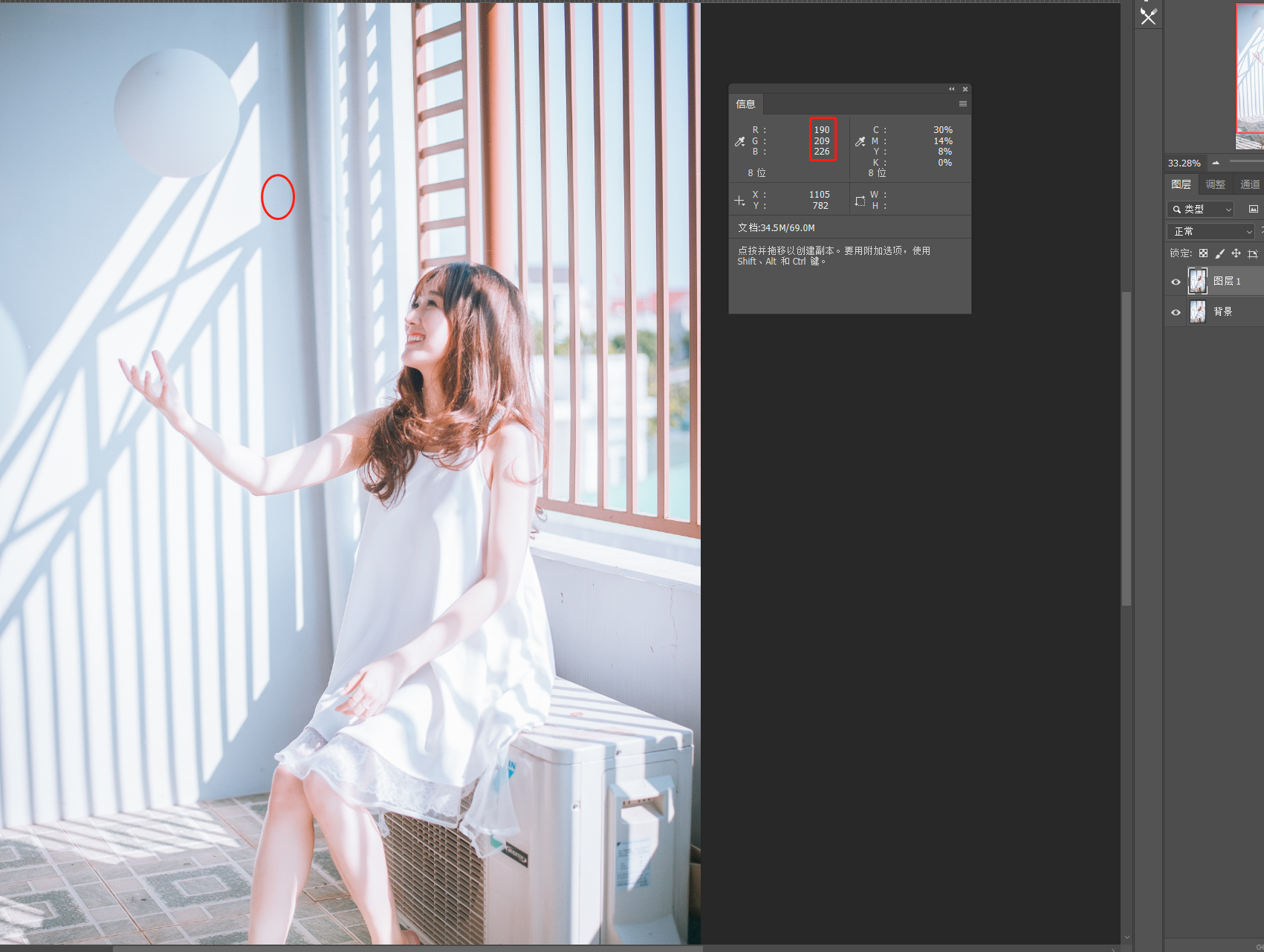This screenshot has width=1264, height=952.
Task: Switch to the 调整 tab
Action: coord(1215,184)
